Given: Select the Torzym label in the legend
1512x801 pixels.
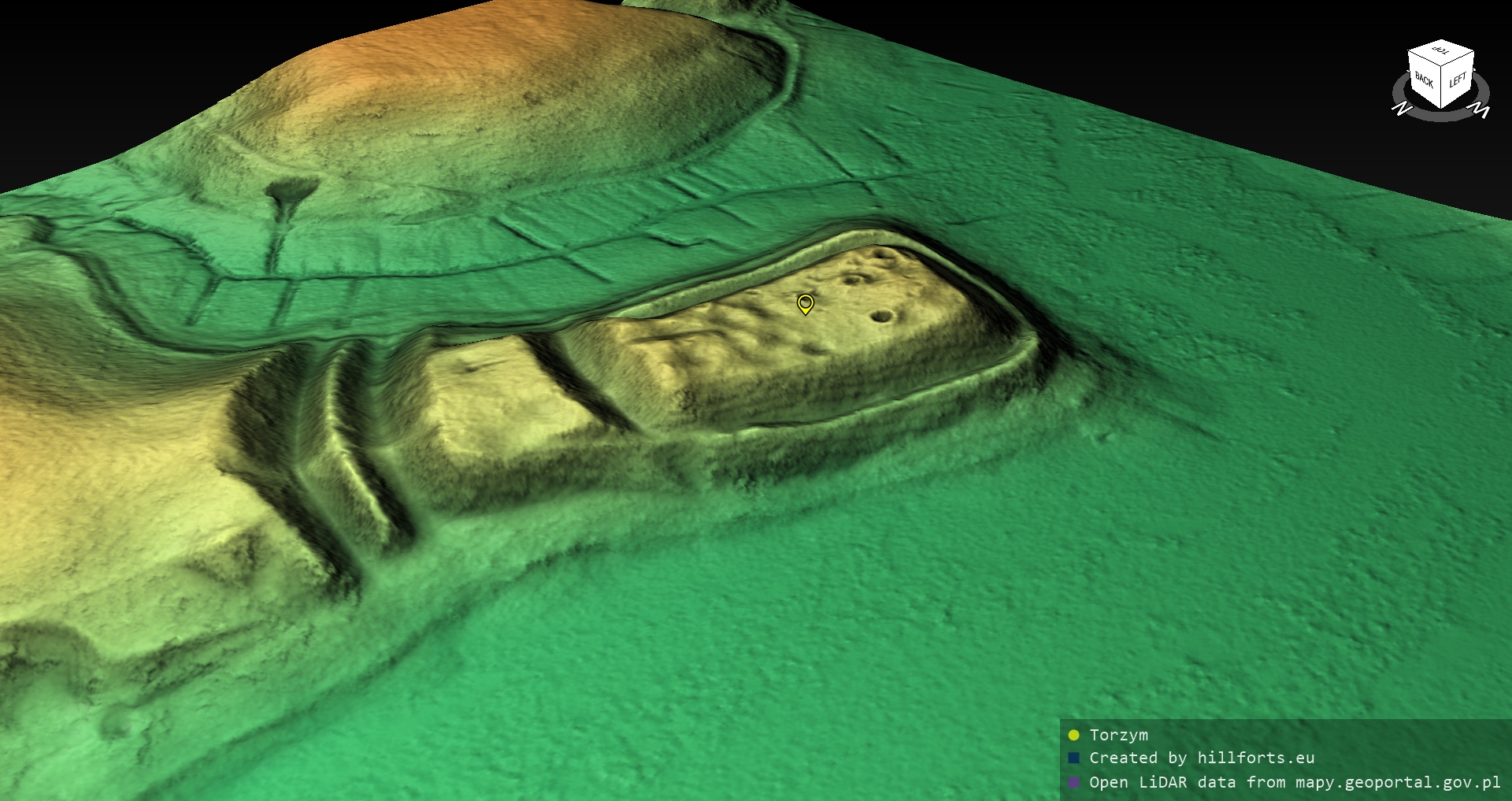Looking at the screenshot, I should [x=1118, y=735].
